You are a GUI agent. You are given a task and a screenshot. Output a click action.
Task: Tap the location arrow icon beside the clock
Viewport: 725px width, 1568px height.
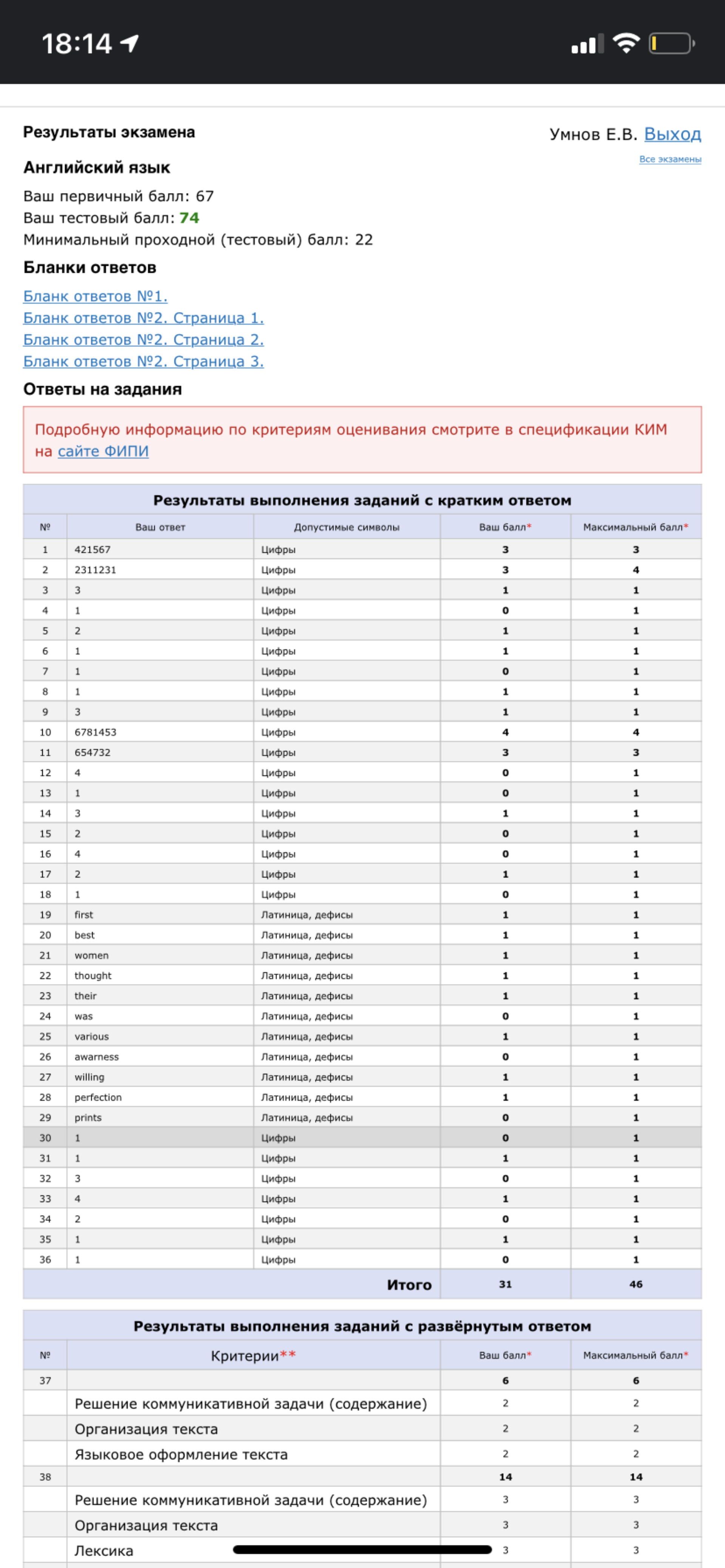coord(129,43)
